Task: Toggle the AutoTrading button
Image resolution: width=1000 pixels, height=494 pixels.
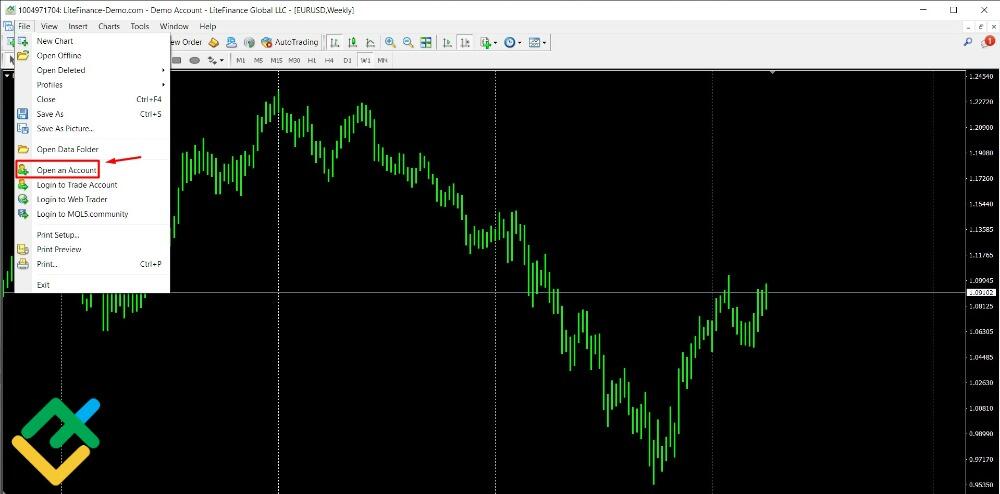Action: [290, 42]
